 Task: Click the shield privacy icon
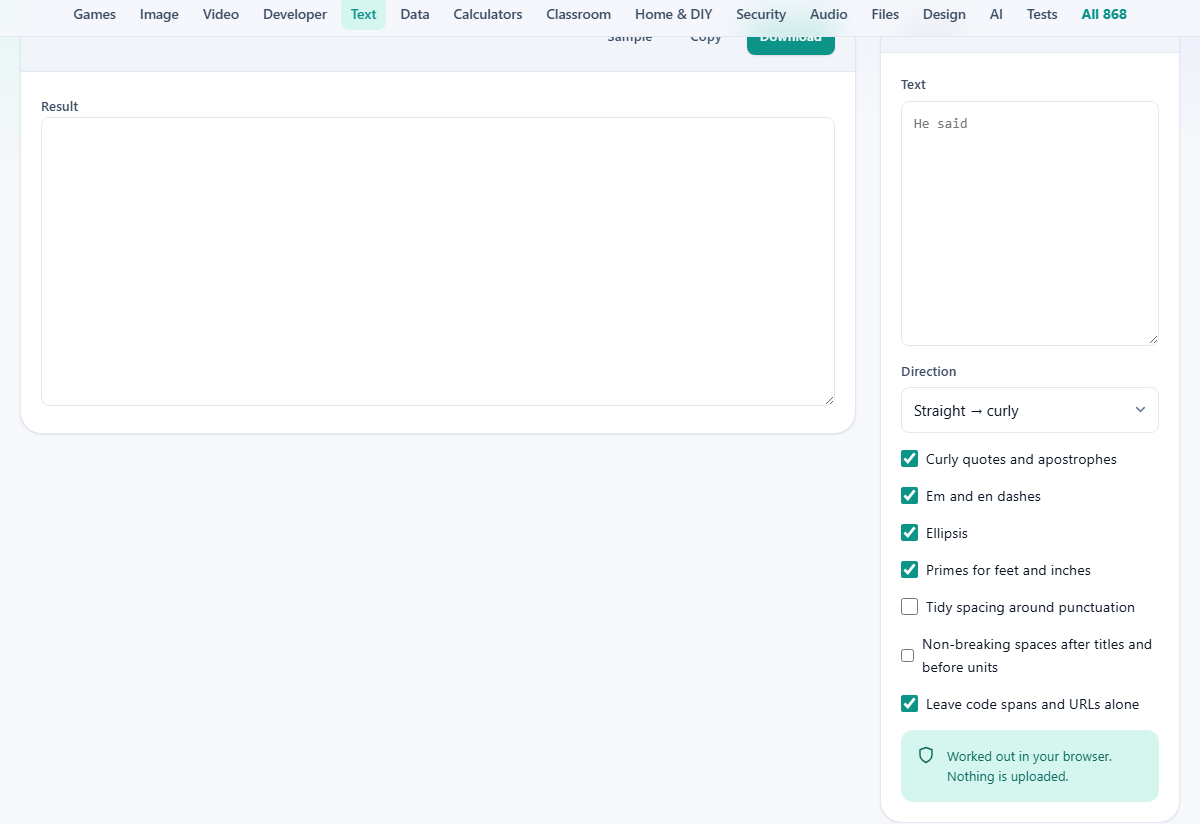point(926,756)
